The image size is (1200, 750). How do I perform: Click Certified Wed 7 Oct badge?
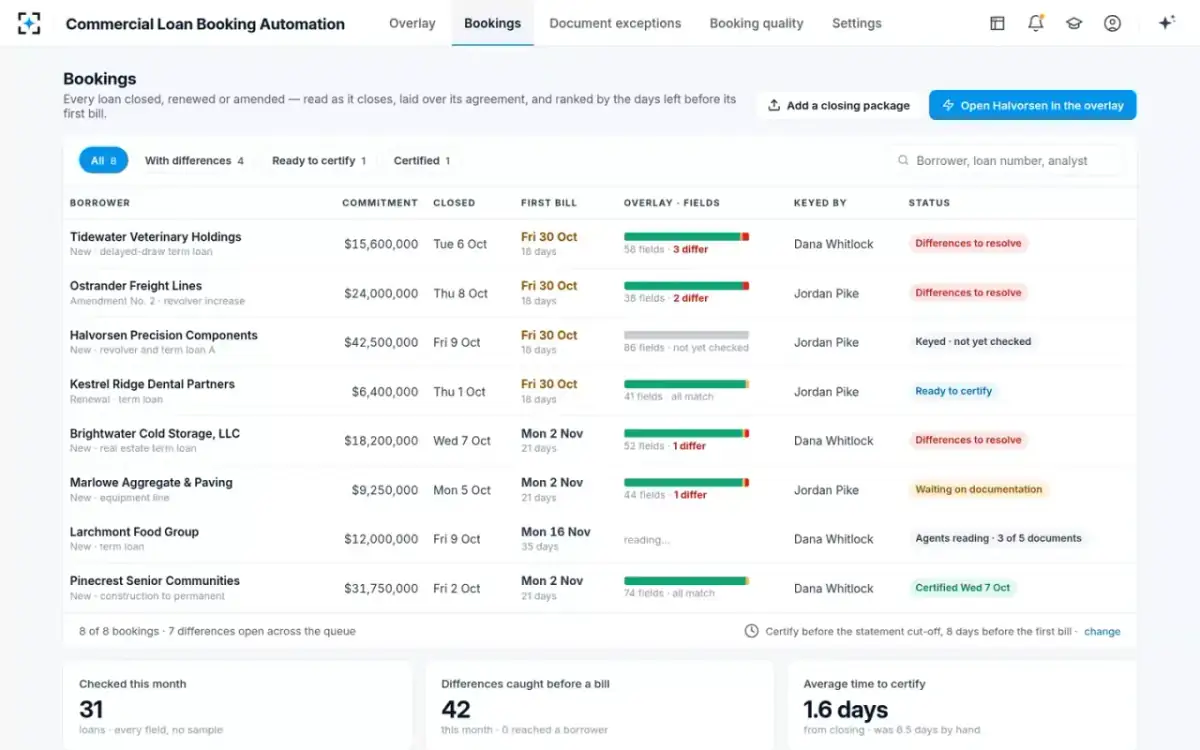pos(963,588)
